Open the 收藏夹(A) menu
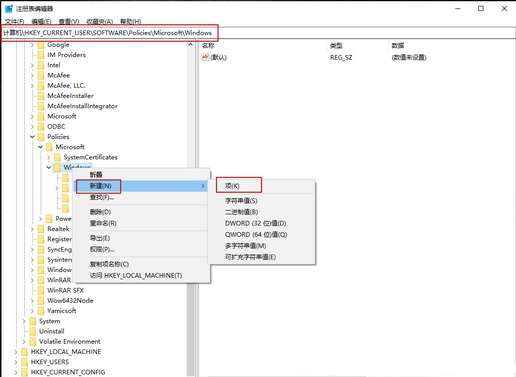516x377 pixels. [100, 22]
